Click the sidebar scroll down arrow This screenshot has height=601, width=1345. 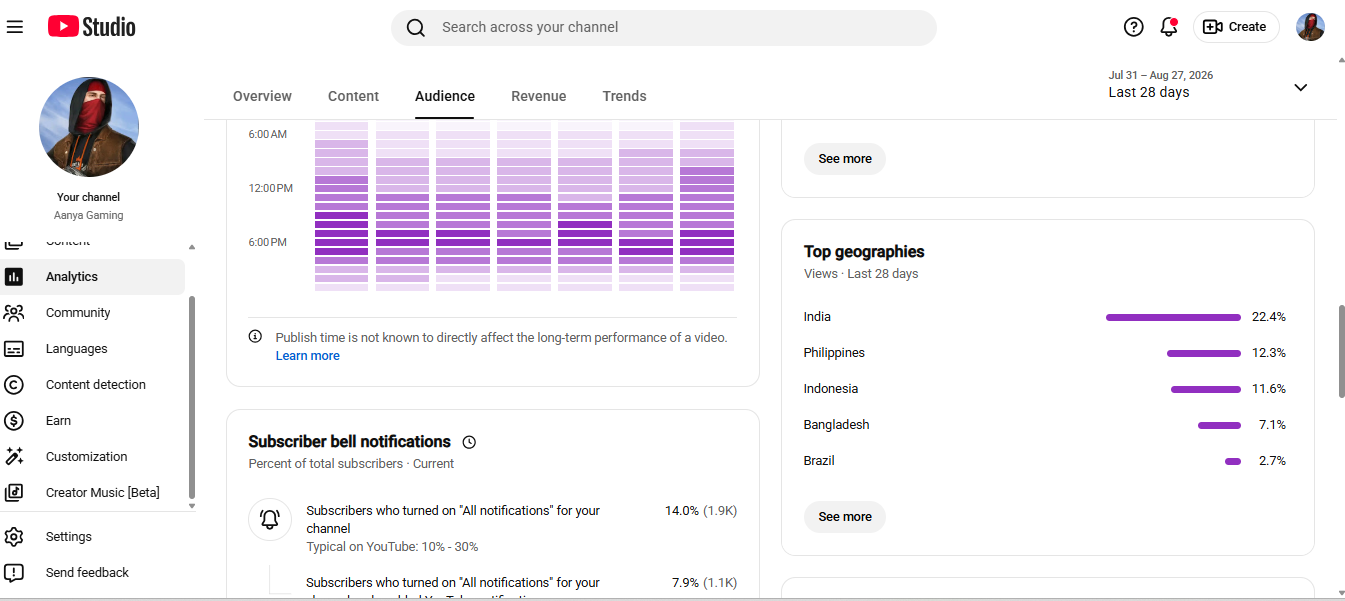192,506
